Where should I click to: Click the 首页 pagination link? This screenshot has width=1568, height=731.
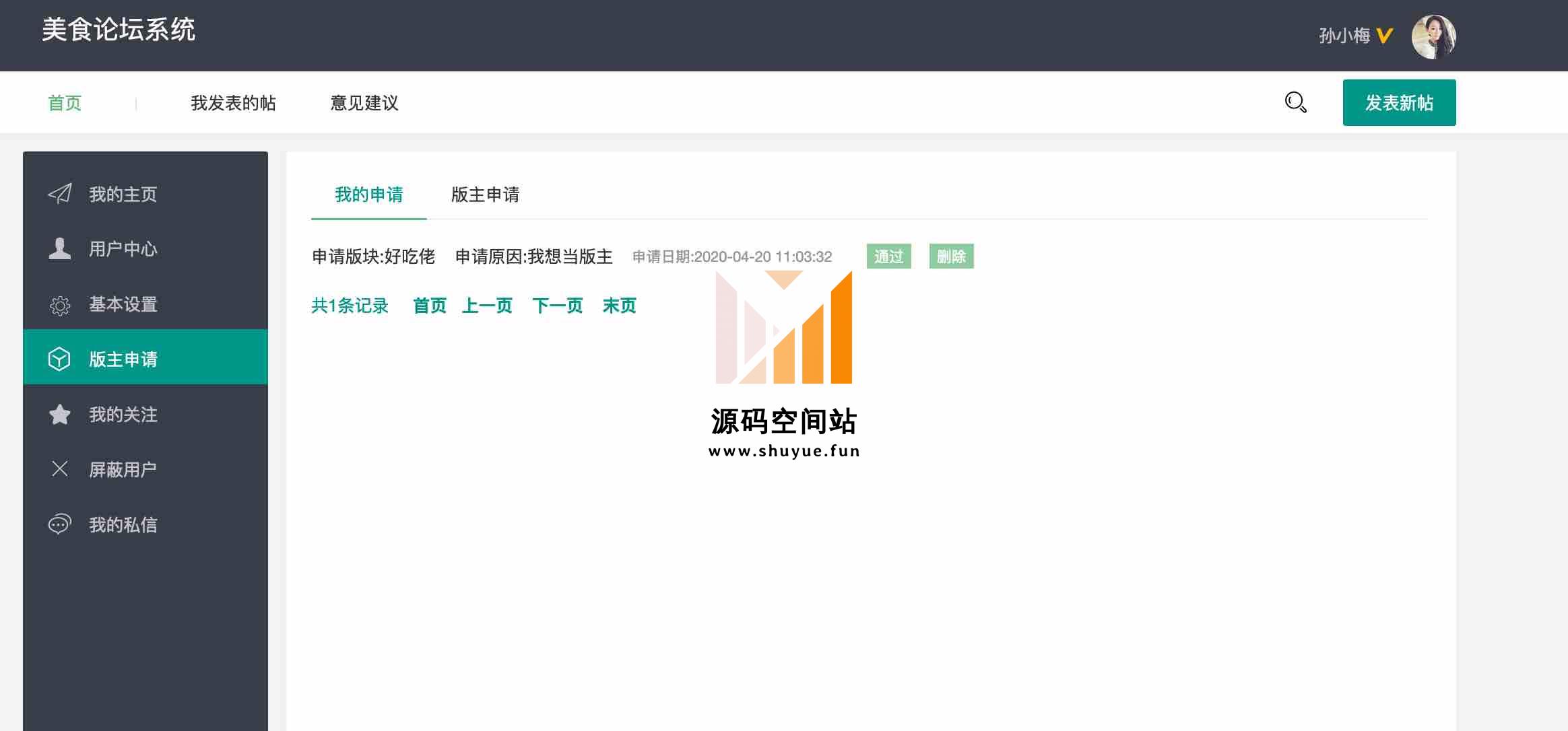(x=430, y=306)
